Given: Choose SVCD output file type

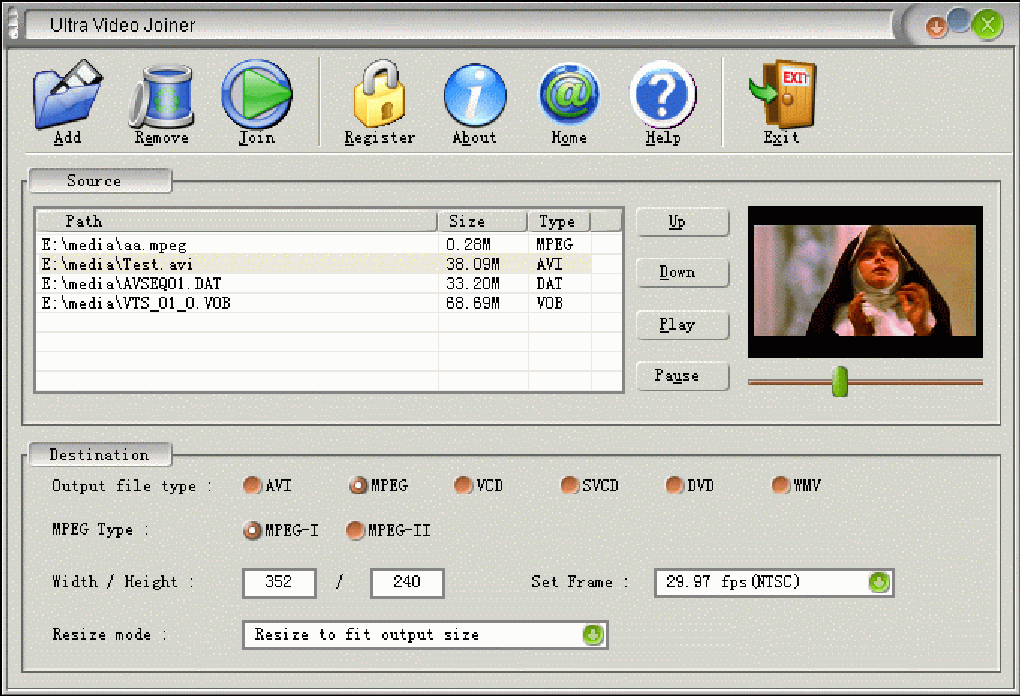Looking at the screenshot, I should pos(569,485).
